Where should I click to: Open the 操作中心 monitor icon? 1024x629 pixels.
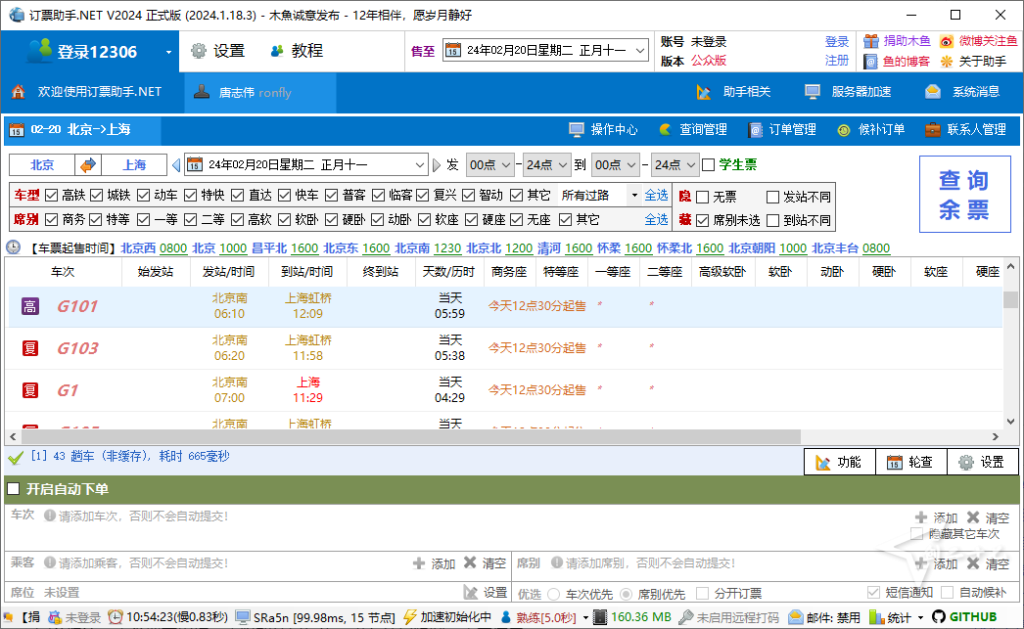[x=574, y=129]
